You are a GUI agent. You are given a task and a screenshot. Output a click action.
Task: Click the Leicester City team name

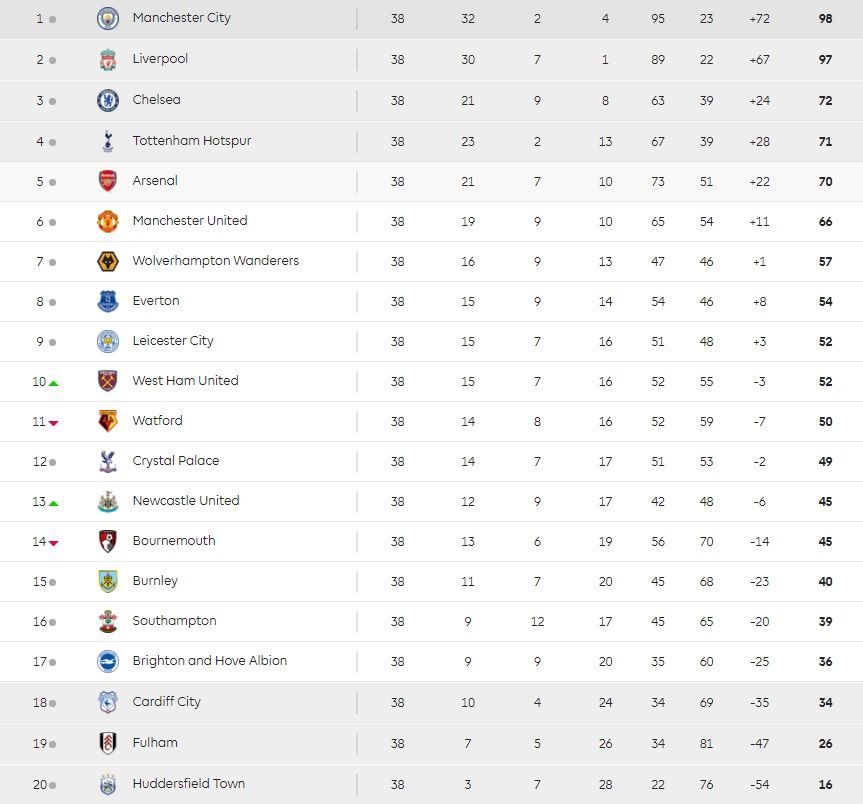click(x=173, y=341)
